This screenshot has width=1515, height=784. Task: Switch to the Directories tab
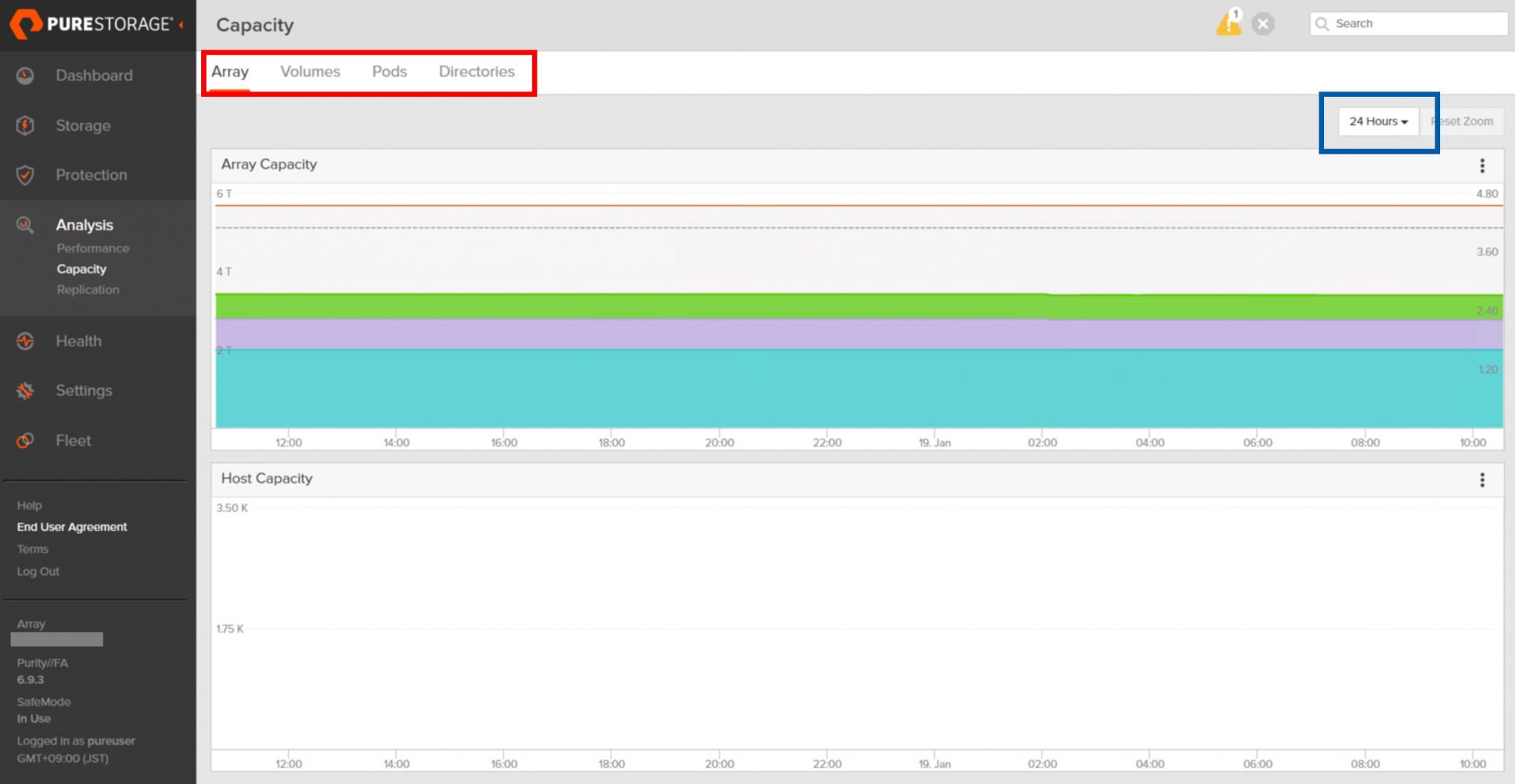pyautogui.click(x=477, y=72)
